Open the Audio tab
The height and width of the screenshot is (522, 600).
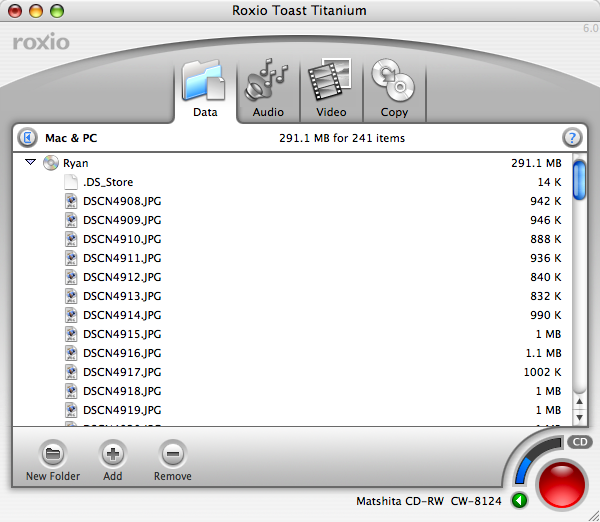pos(268,90)
